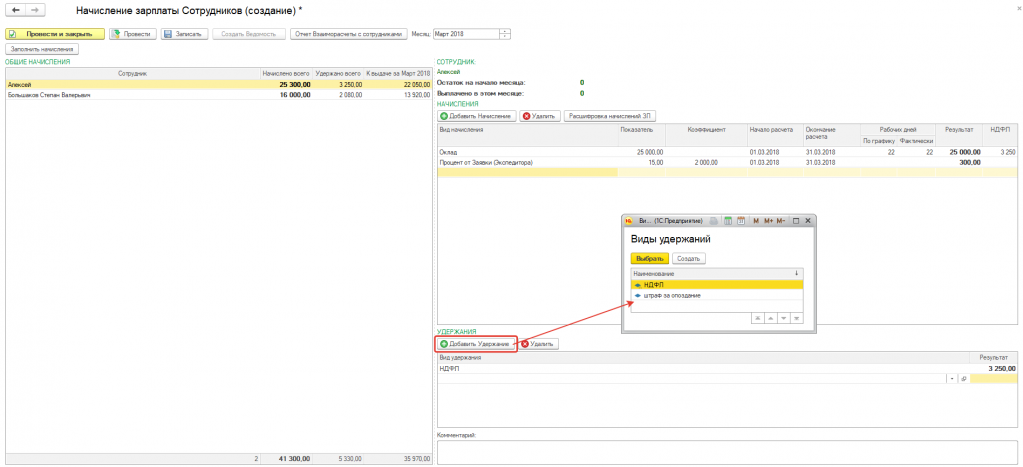Select 'Процент от Заявки (Экспедитора)' row

pyautogui.click(x=727, y=162)
